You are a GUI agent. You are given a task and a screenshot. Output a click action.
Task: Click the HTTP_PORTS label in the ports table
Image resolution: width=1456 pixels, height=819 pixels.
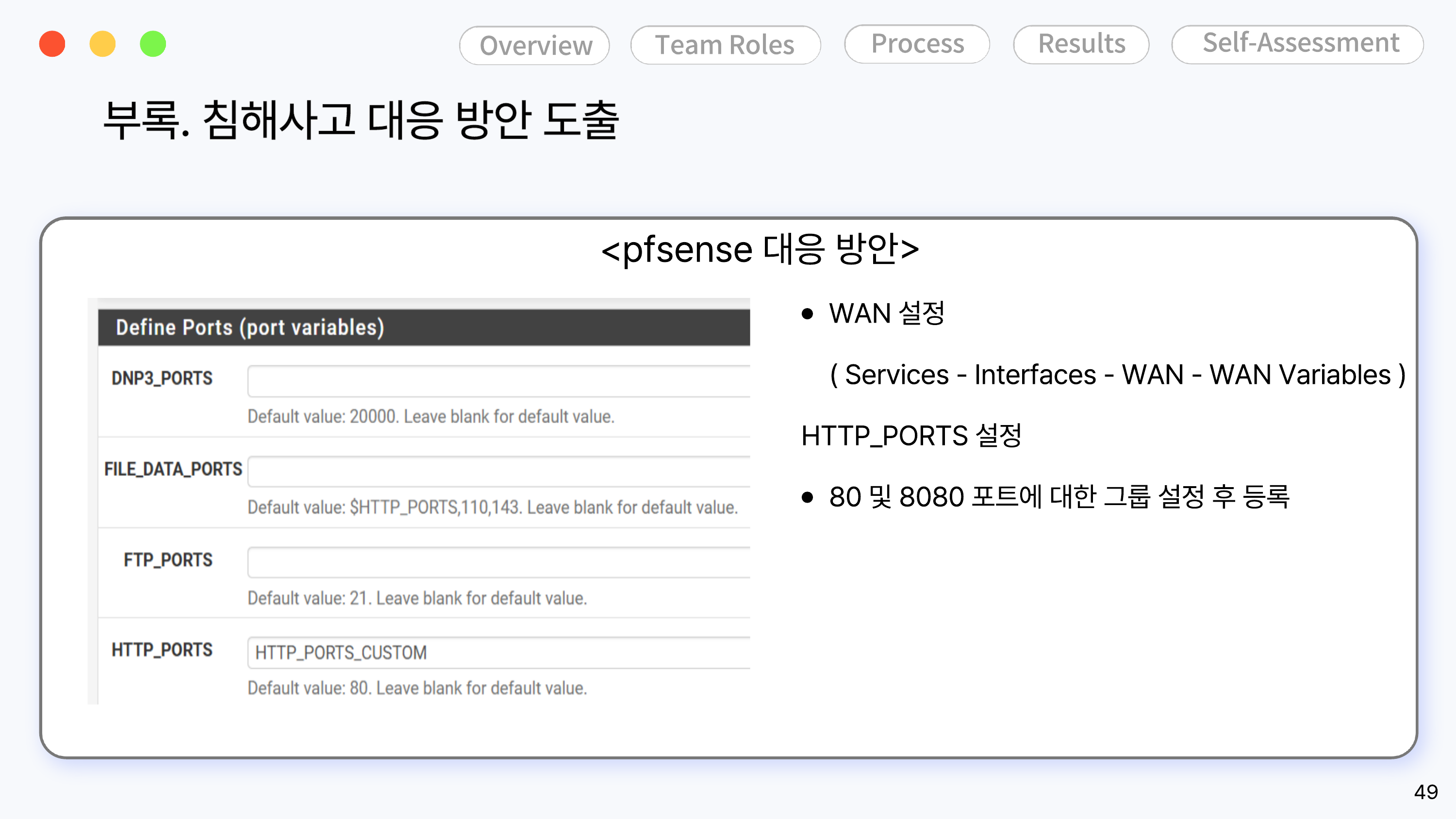[162, 650]
